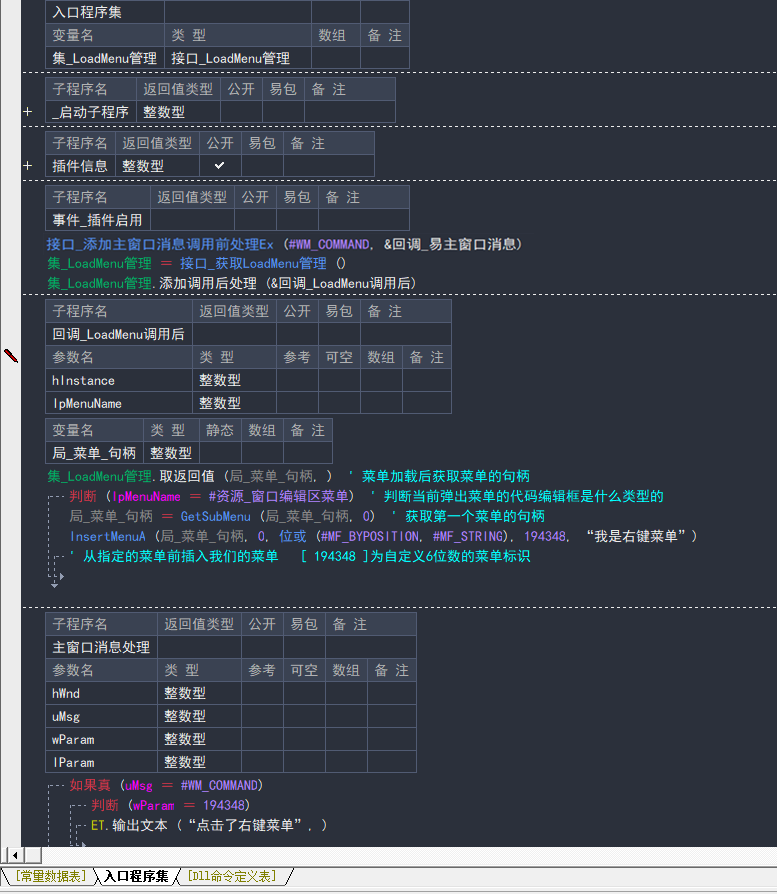
Task: Expand the _启动子程序 subroutine
Action: (x=28, y=113)
